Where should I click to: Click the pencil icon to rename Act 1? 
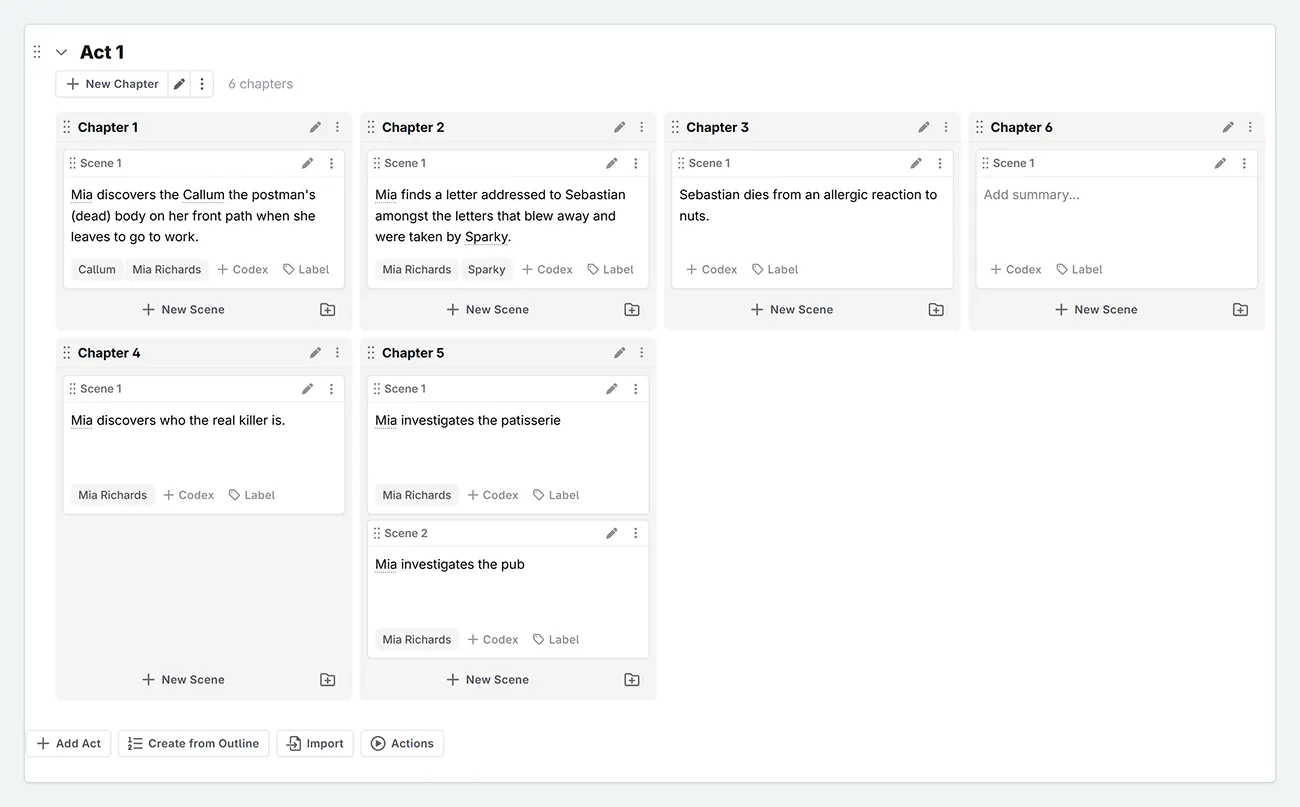click(x=179, y=84)
